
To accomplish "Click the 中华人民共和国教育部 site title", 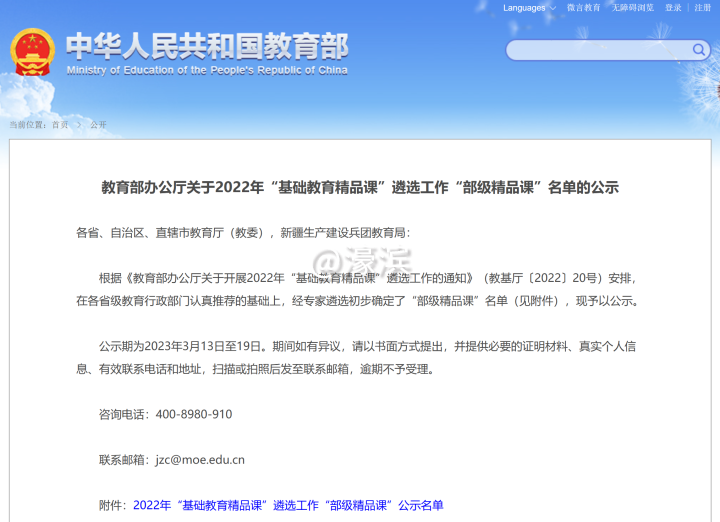I will 207,46.
